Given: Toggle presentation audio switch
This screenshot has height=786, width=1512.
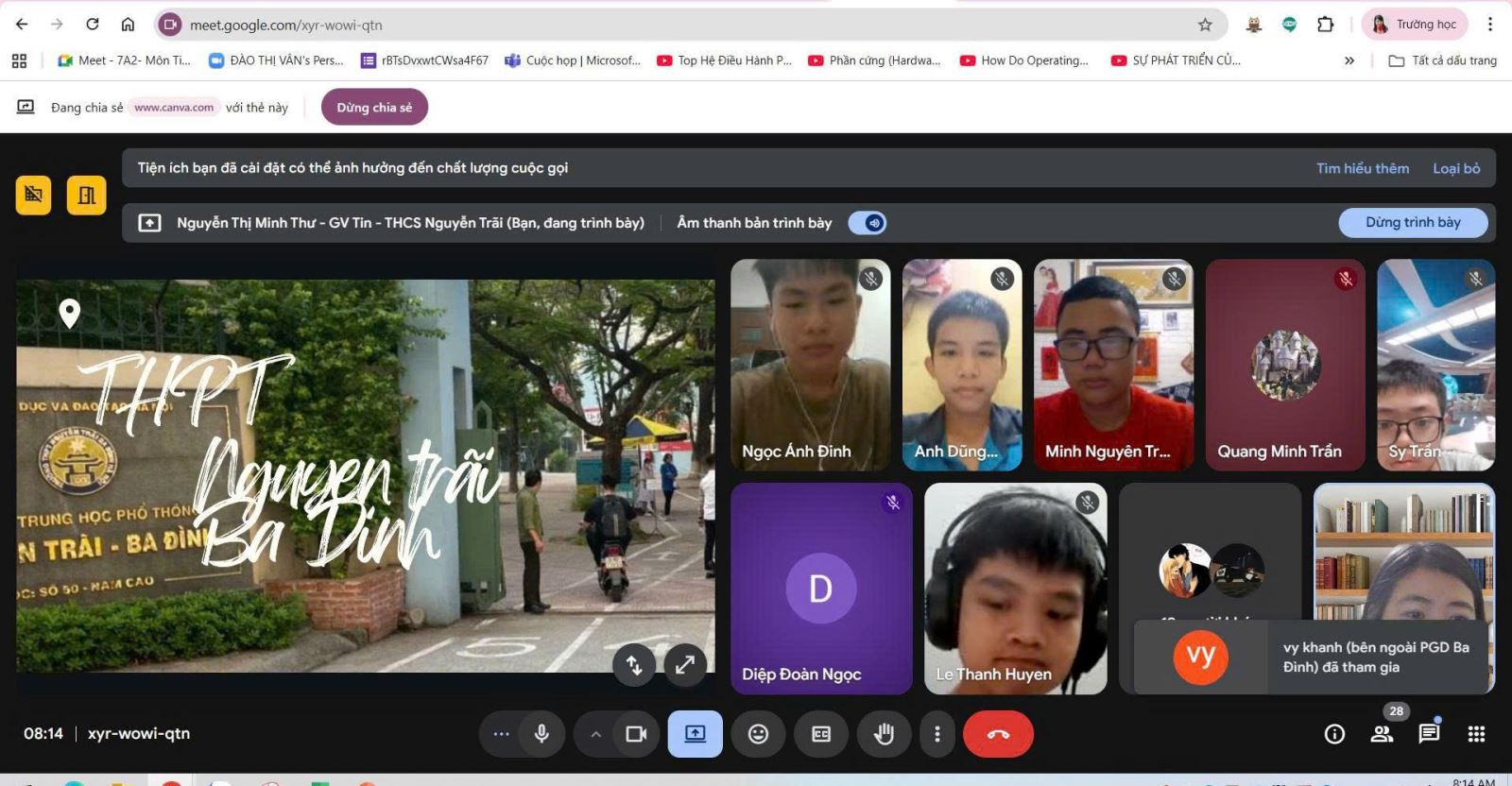Looking at the screenshot, I should [868, 223].
